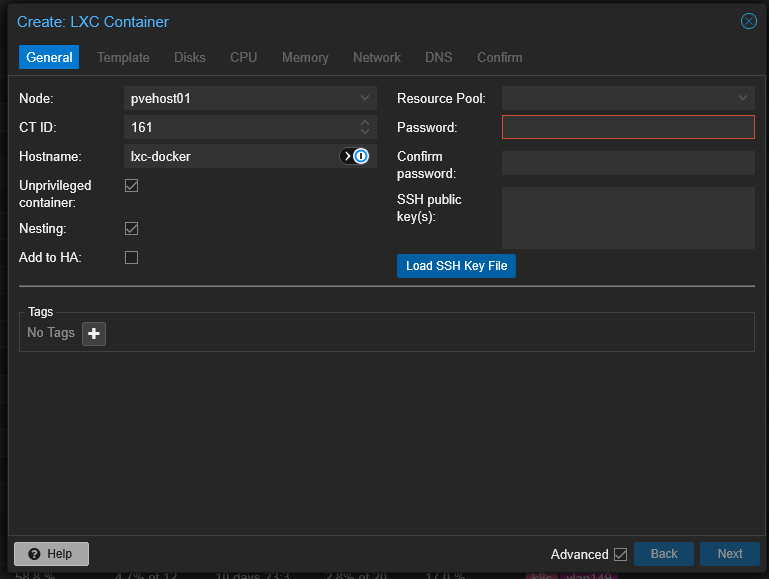Switch to the CPU tab
Screen dimensions: 769x579
coord(243,57)
